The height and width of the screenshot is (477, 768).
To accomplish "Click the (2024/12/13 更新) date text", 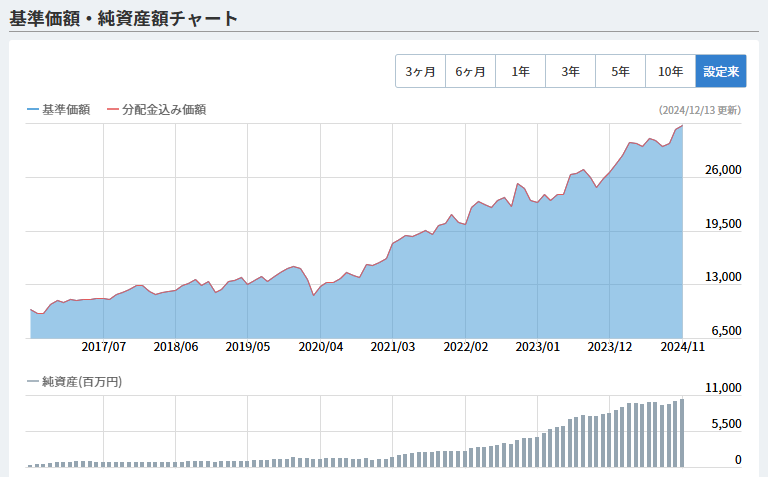I will 699,110.
